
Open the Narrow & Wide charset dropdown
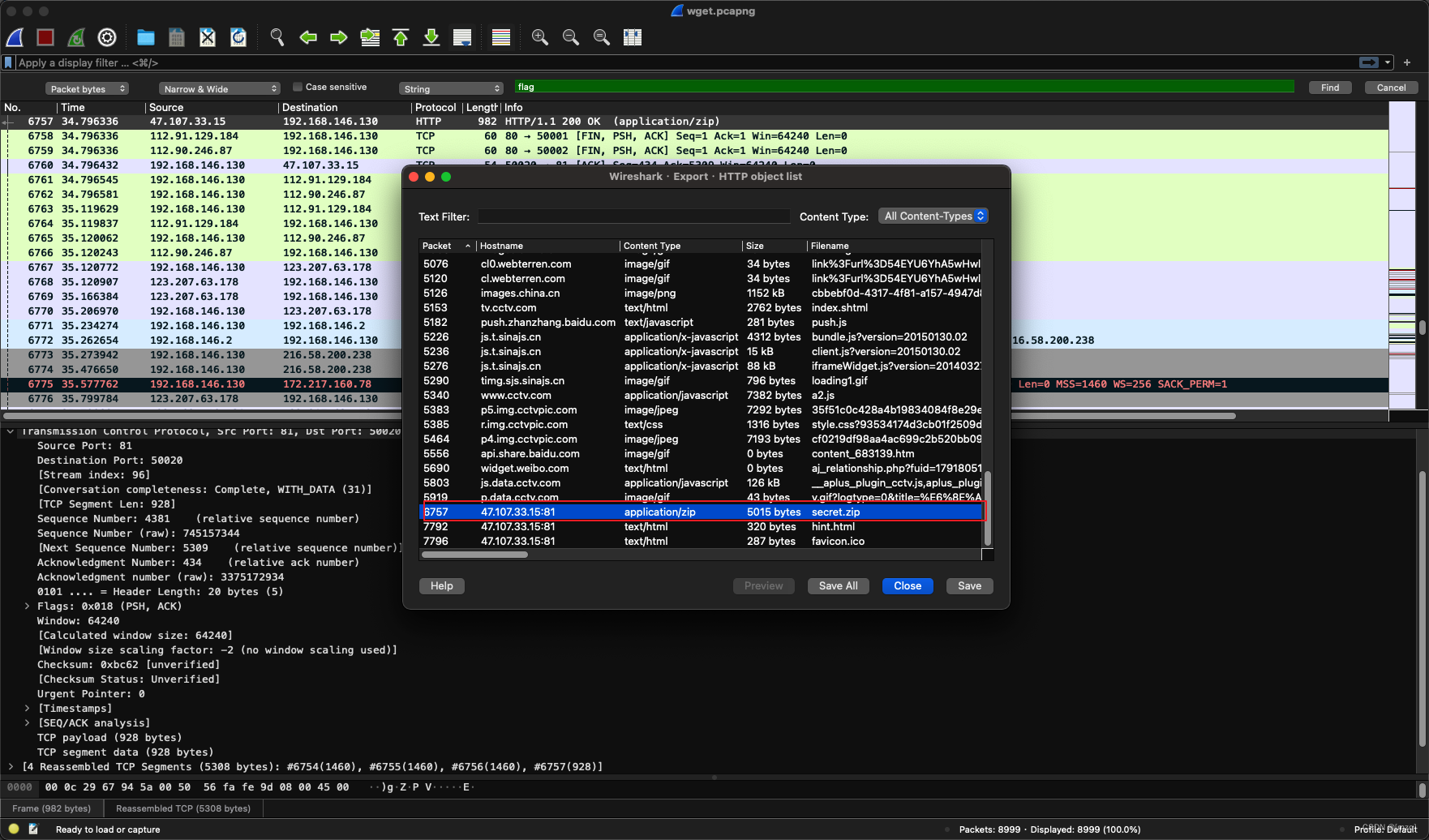(218, 88)
